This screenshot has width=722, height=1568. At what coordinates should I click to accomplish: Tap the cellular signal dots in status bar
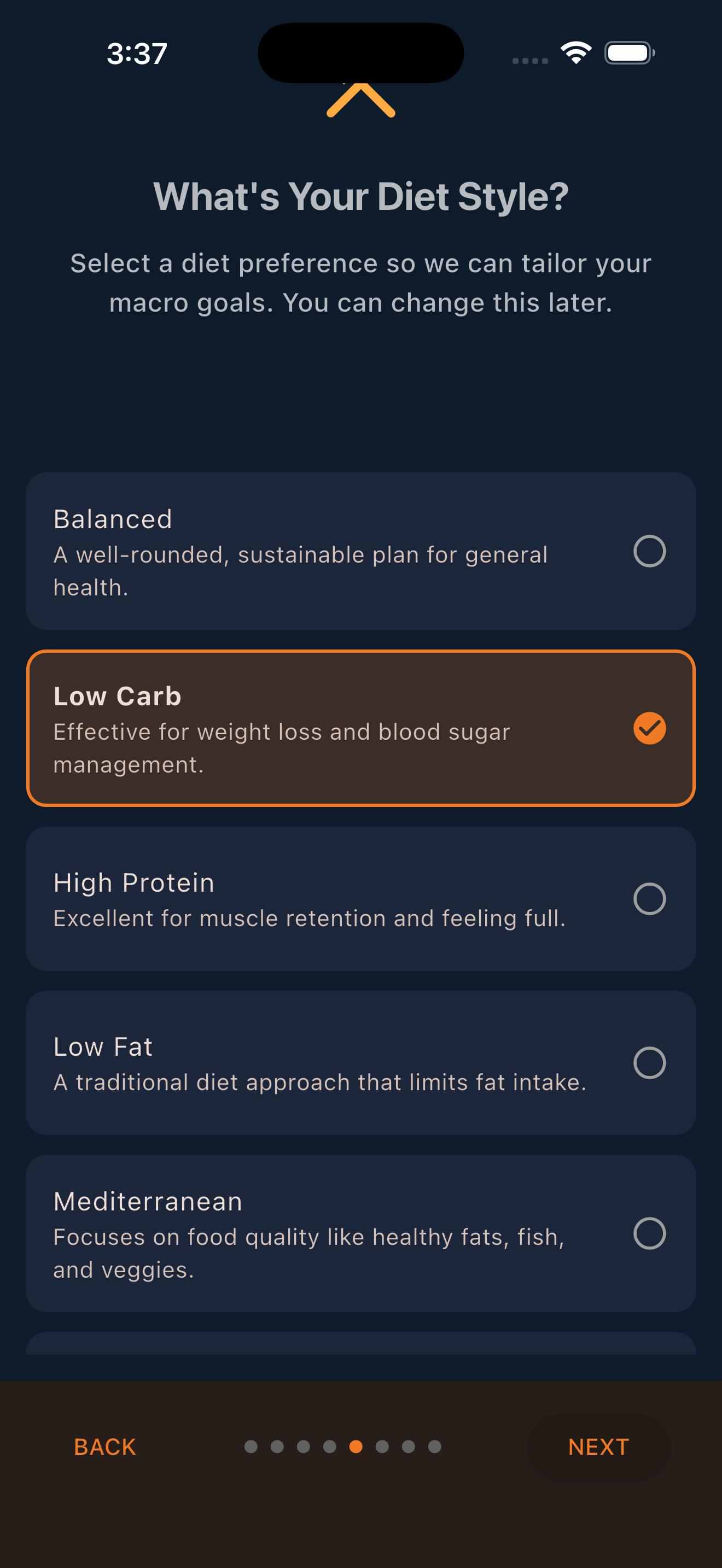click(x=529, y=60)
